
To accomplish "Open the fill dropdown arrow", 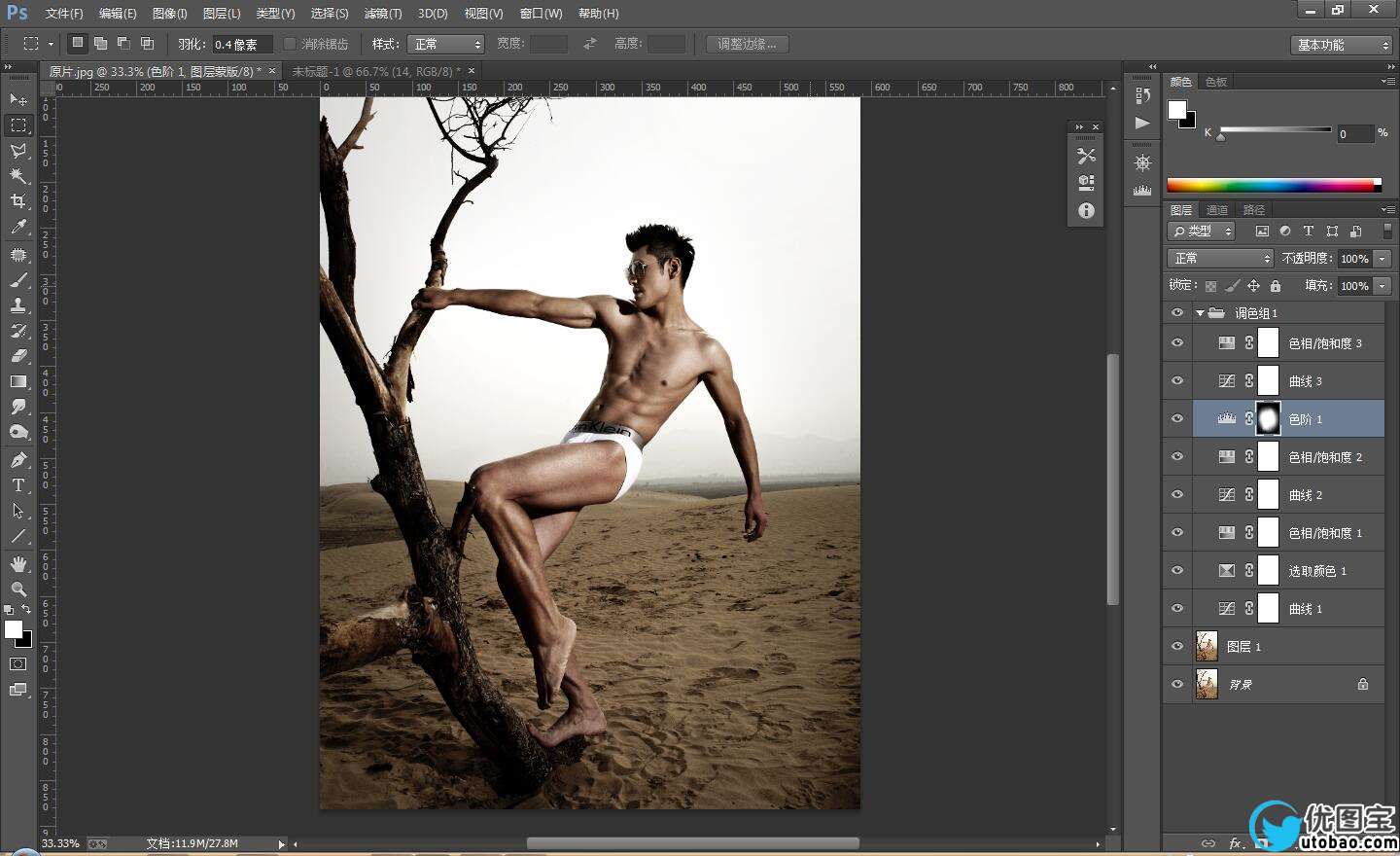I will [x=1382, y=286].
